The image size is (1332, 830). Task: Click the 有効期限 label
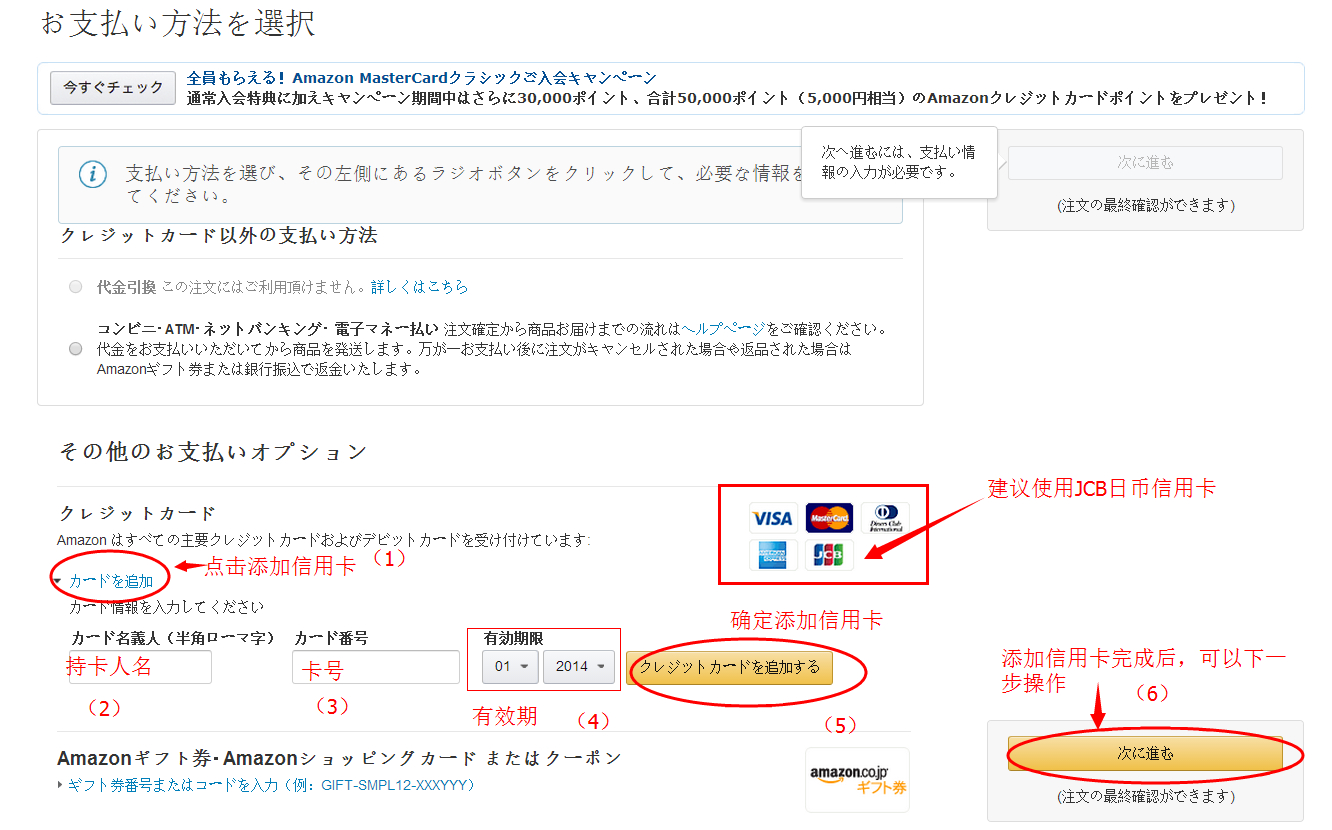coord(513,638)
